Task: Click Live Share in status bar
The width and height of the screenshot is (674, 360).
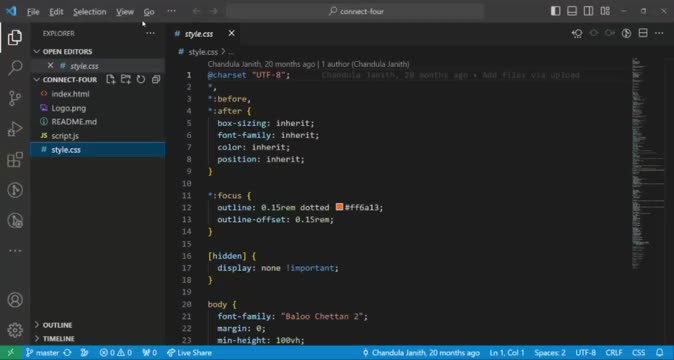Action: point(189,353)
